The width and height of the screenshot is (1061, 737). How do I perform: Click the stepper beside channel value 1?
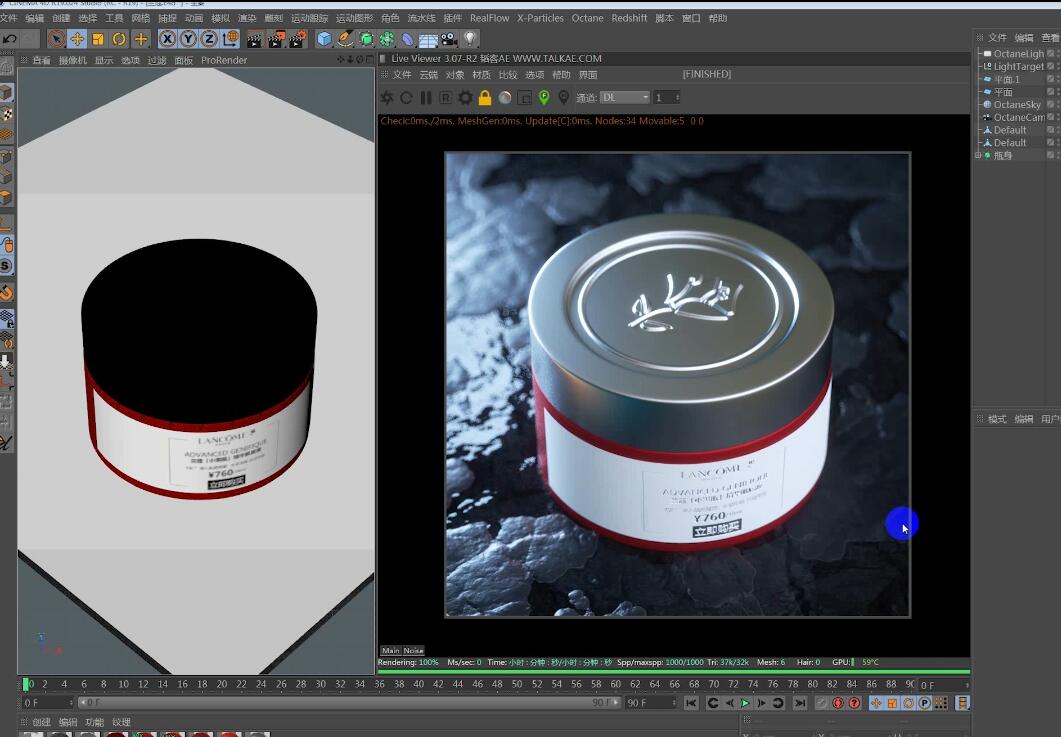coord(677,97)
